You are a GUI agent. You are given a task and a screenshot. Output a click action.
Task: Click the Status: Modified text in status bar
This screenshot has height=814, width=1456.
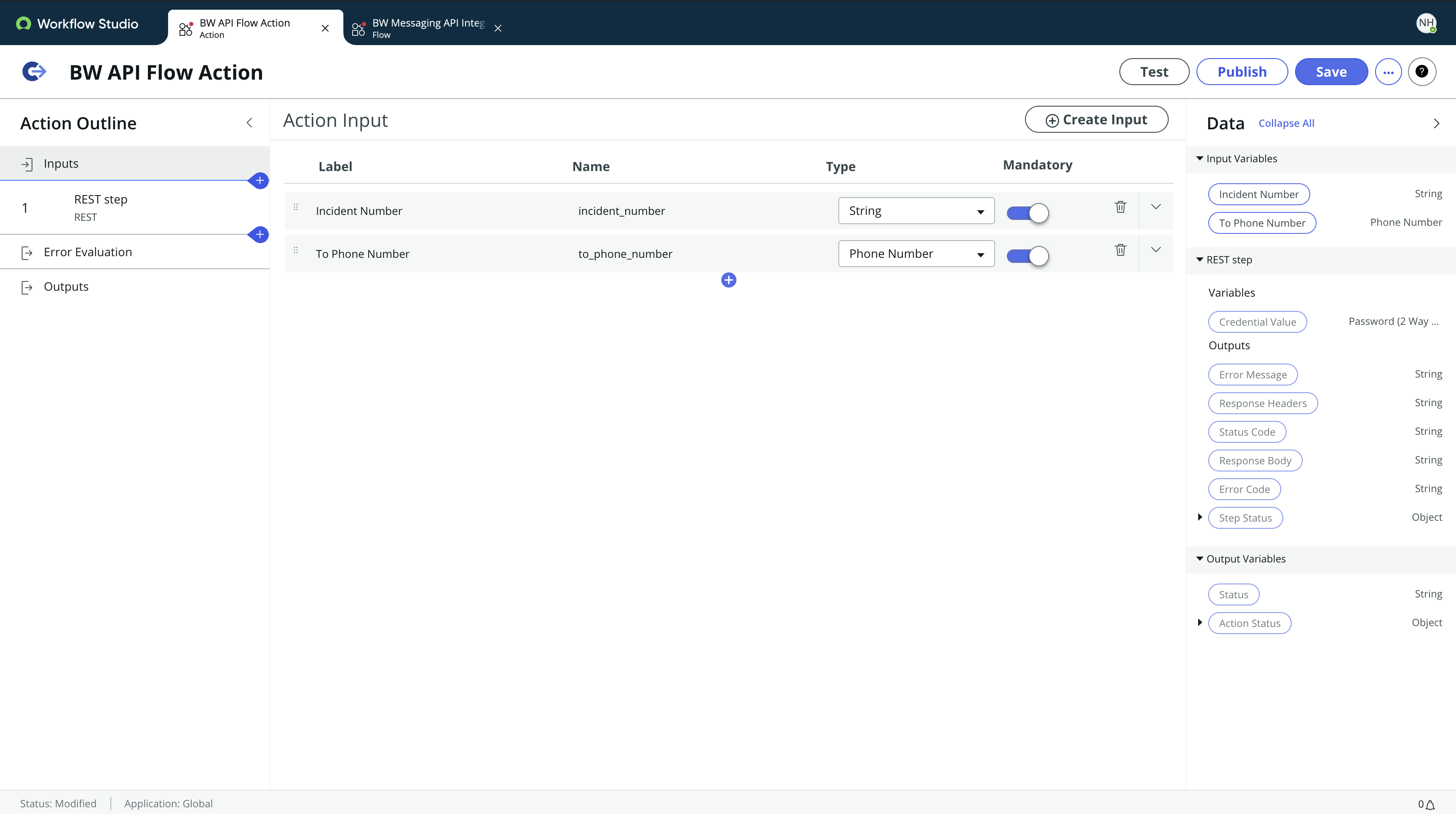click(x=58, y=803)
